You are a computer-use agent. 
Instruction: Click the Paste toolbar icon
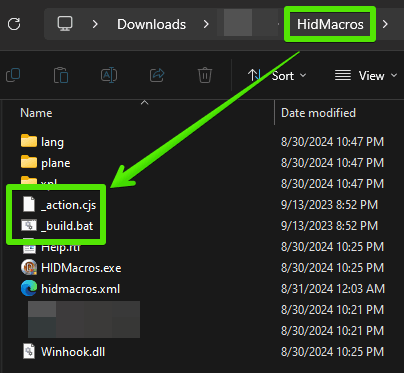[61, 75]
